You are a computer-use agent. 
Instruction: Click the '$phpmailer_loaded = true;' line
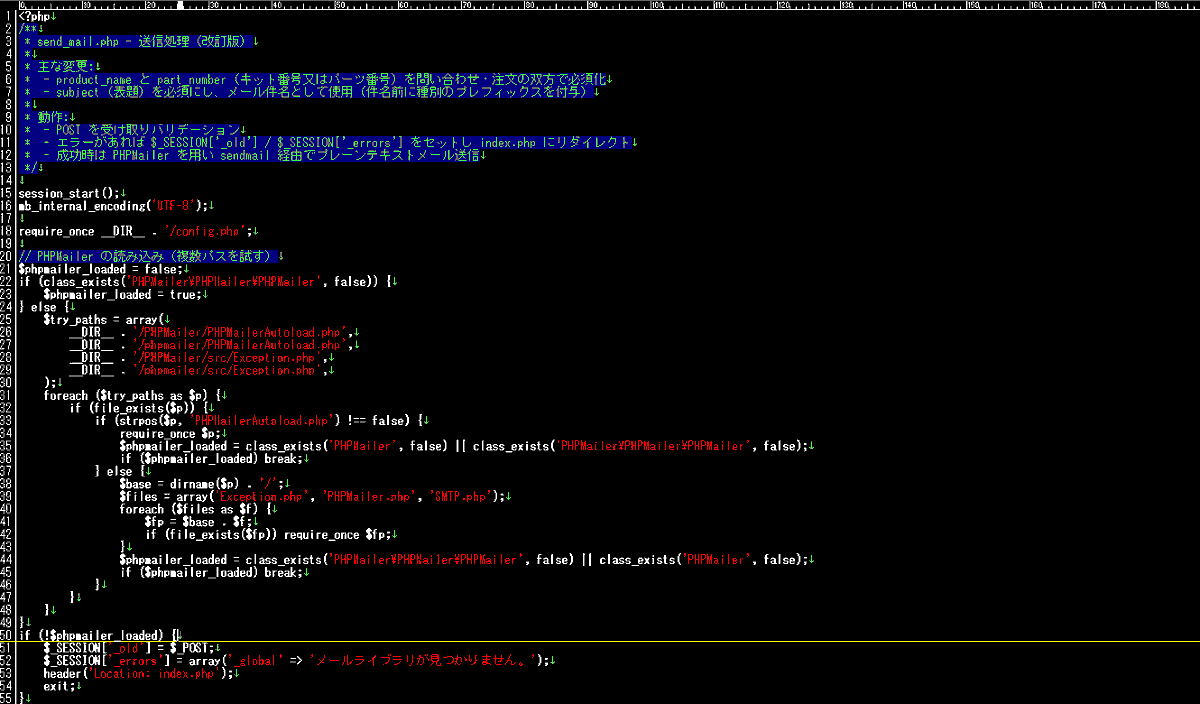tap(125, 294)
